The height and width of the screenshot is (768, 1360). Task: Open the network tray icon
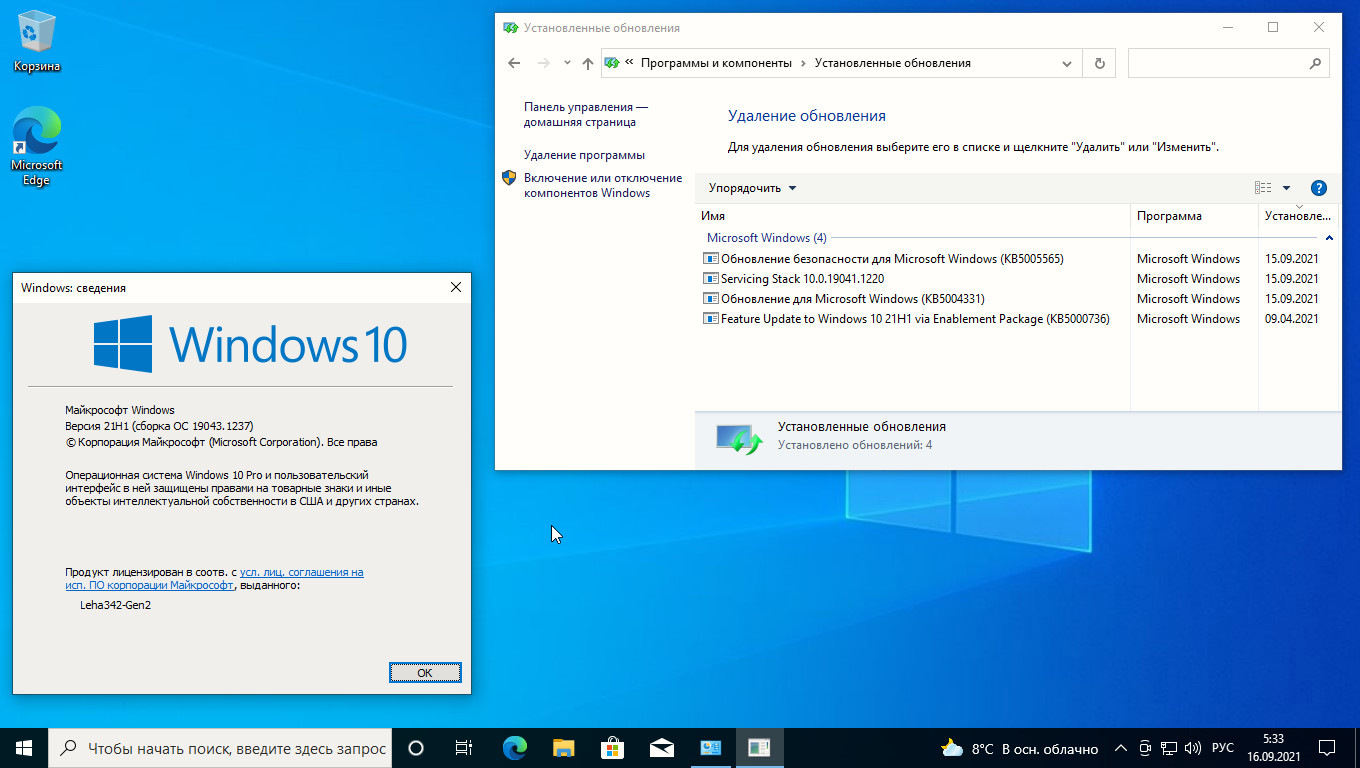pos(1168,748)
